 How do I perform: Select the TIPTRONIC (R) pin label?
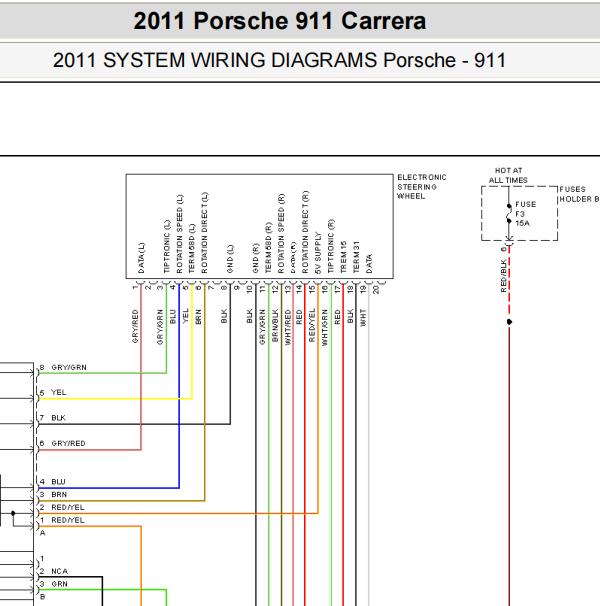coord(331,246)
